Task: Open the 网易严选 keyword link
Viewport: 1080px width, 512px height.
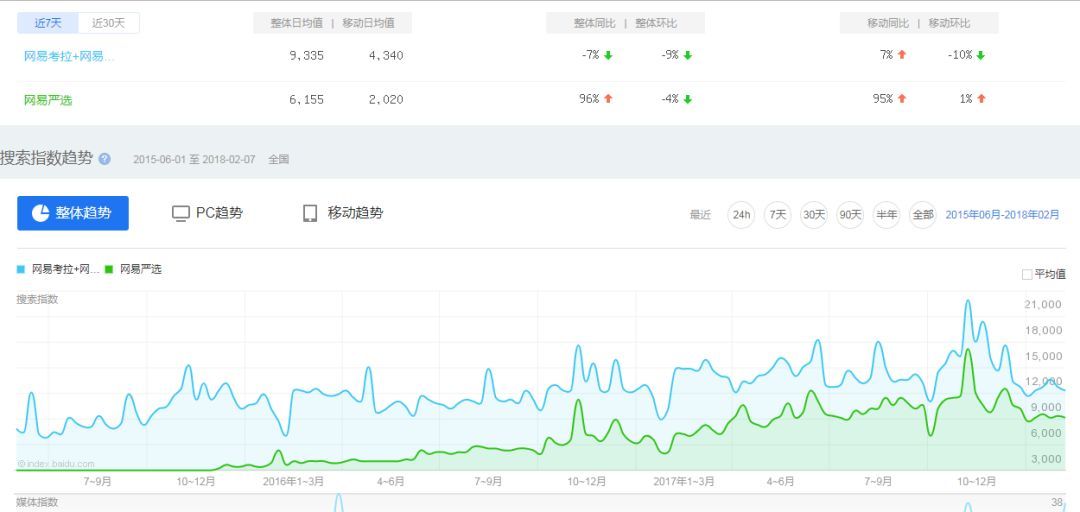Action: (x=48, y=100)
